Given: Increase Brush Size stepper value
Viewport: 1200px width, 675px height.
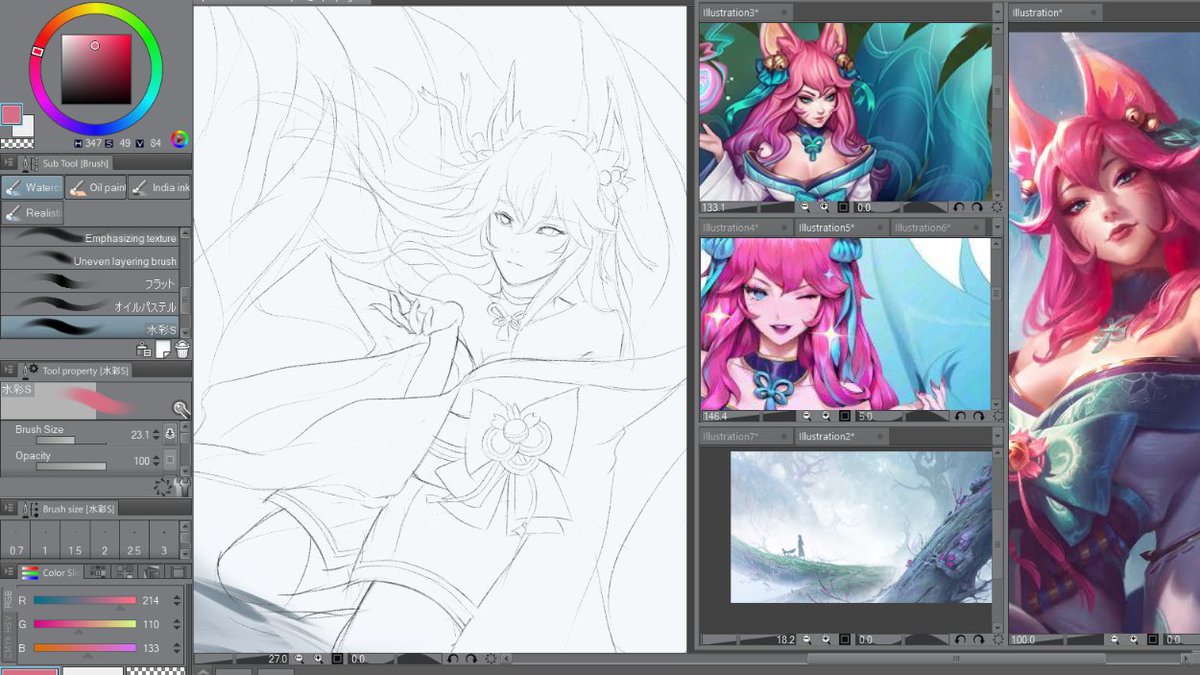Looking at the screenshot, I should 155,432.
